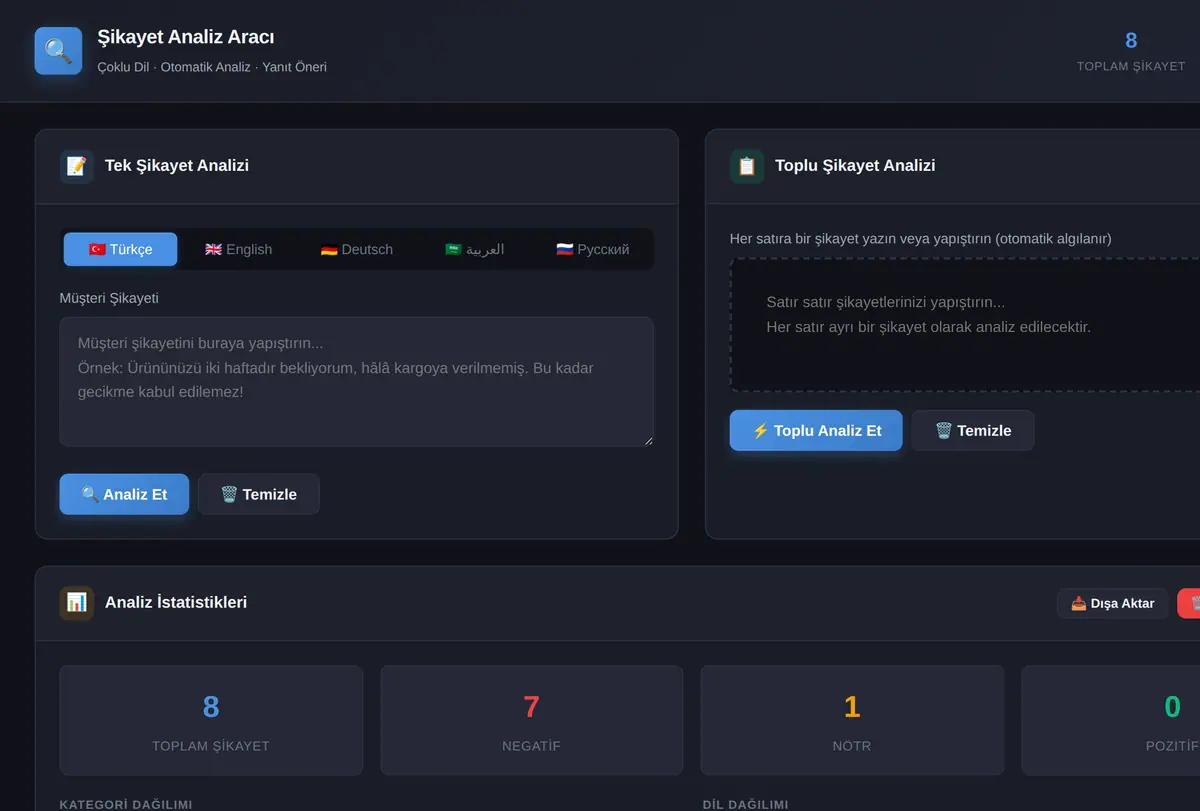This screenshot has width=1200, height=811.
Task: Click the Toplam Şikayet stat card showing 8
Action: click(x=211, y=720)
